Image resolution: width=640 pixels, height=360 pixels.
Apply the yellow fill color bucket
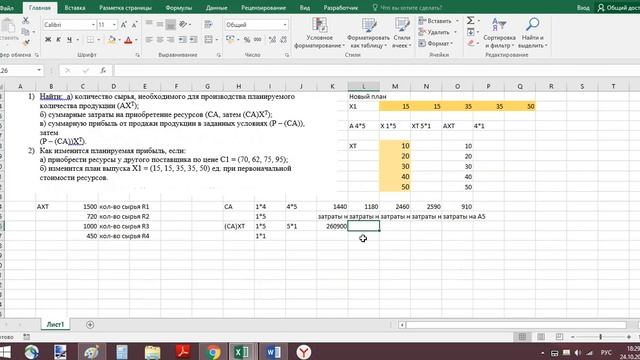(111, 40)
